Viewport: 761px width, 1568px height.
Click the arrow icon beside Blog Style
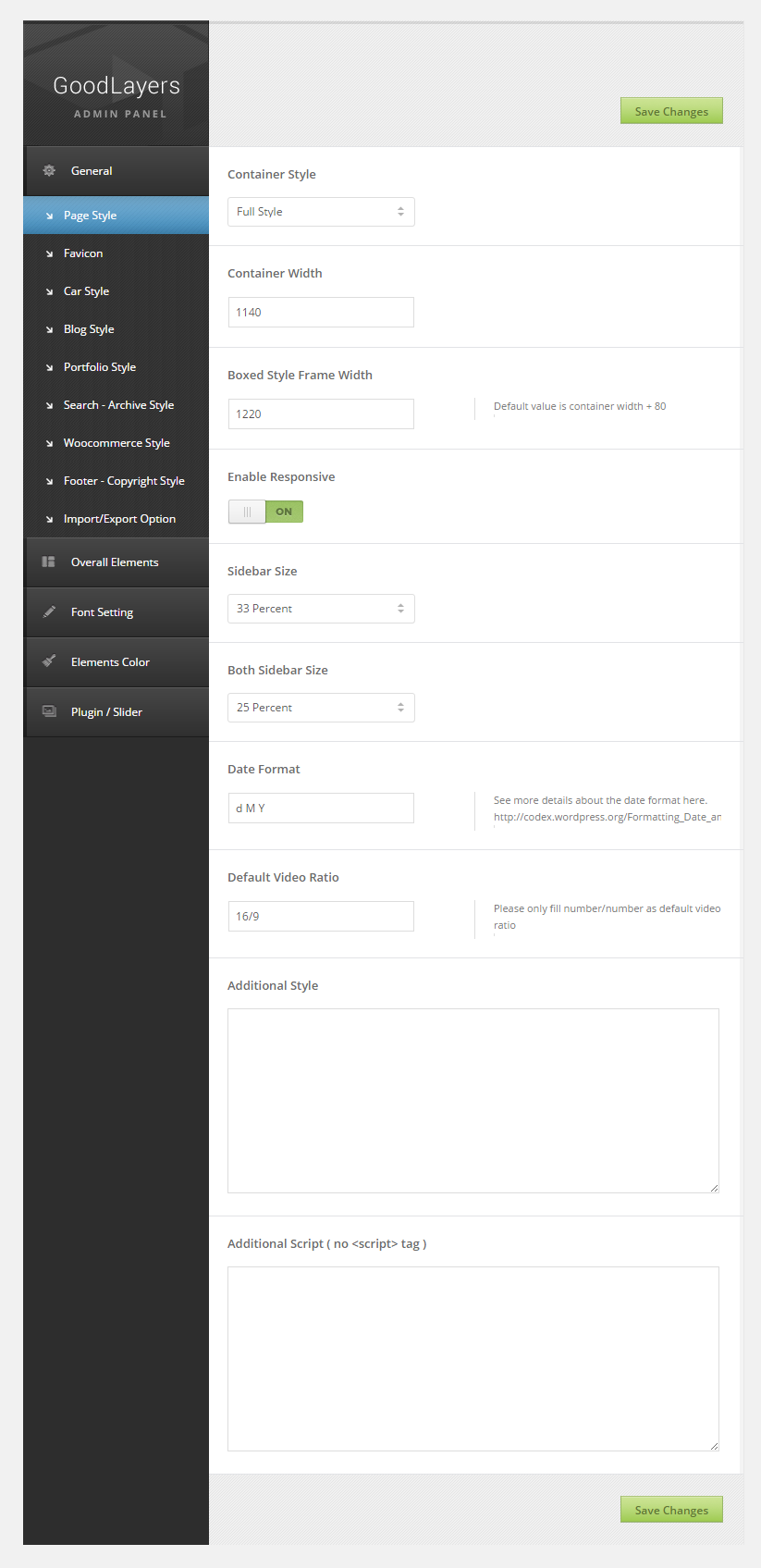coord(49,329)
